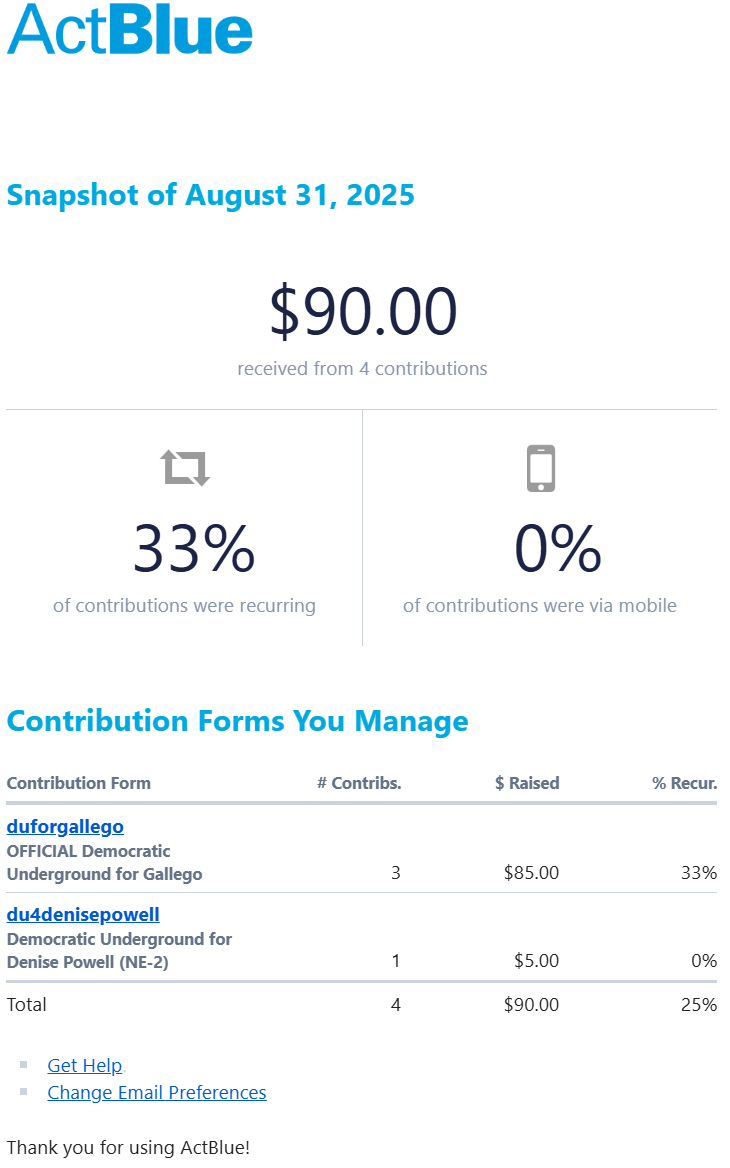Click the 33% recurring contributions figure
This screenshot has width=730, height=1168.
pyautogui.click(x=194, y=549)
